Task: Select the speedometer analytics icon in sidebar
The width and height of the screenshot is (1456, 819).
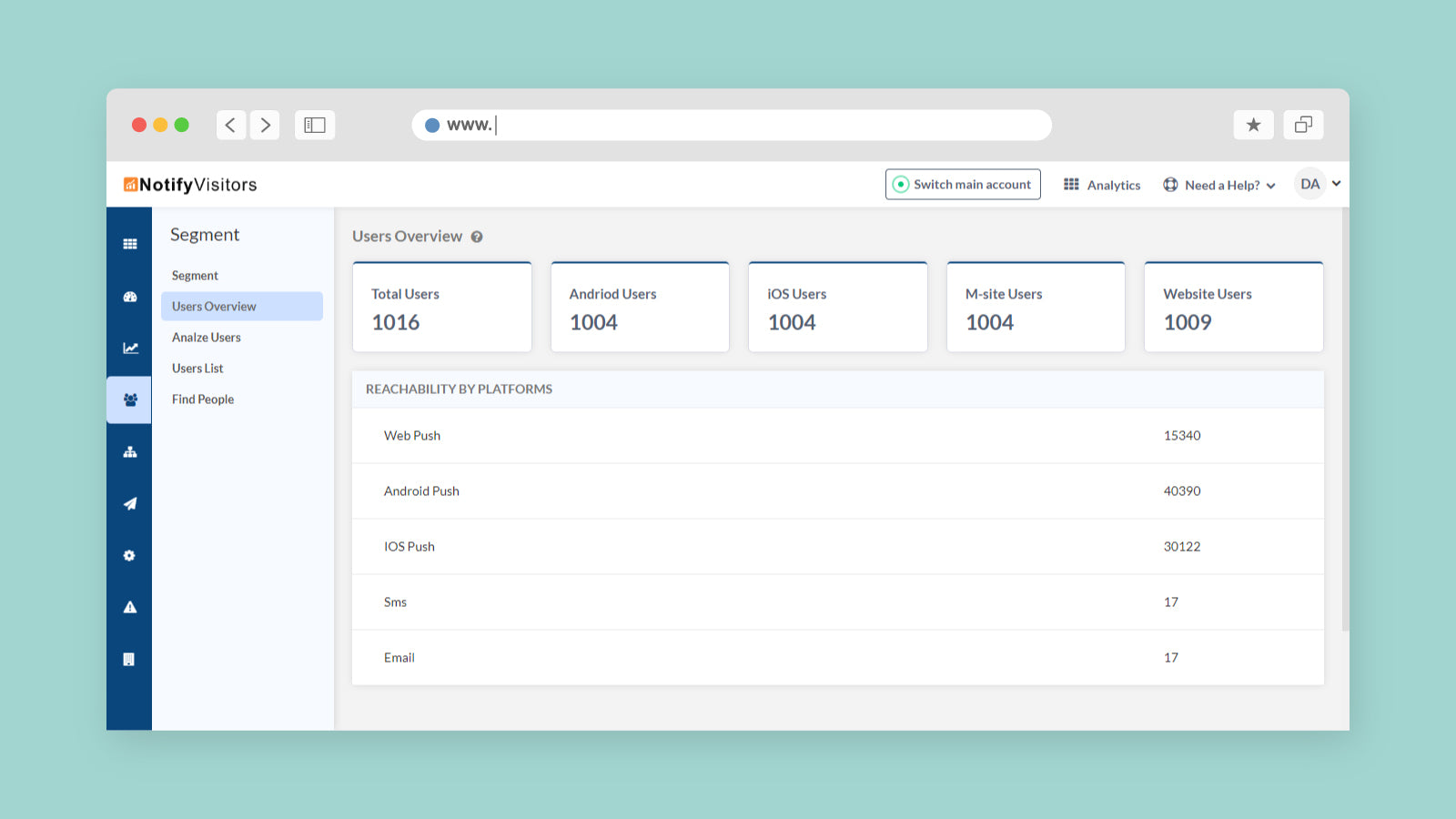Action: 129,295
